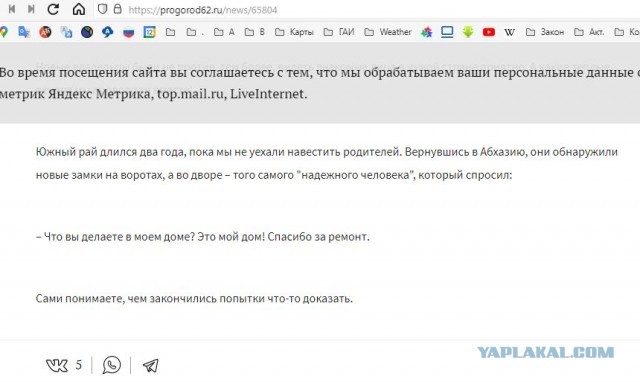The width and height of the screenshot is (640, 382).
Task: Open the bookmark folder B
Action: tap(254, 32)
